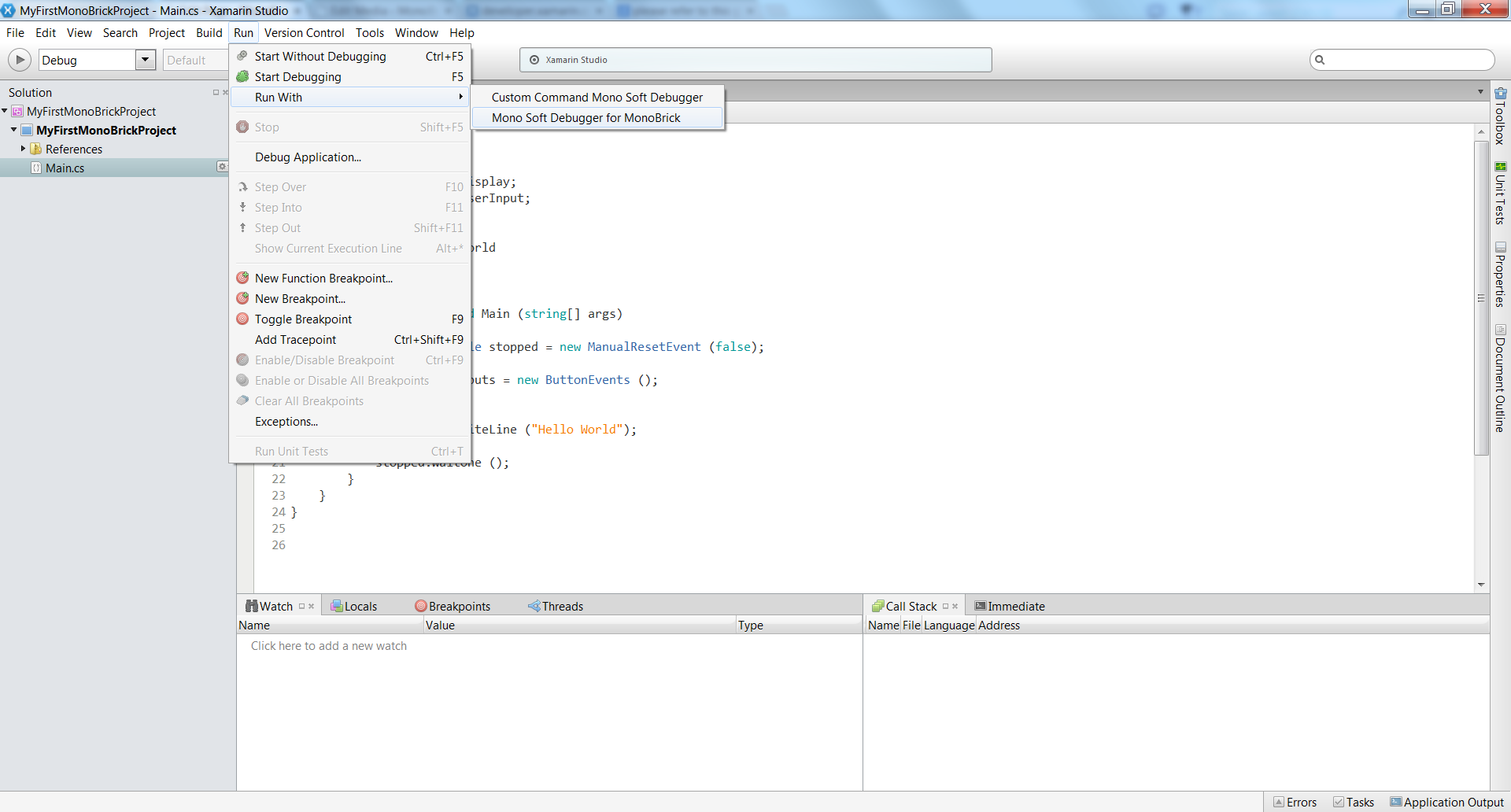This screenshot has width=1511, height=812.
Task: Click the editor scrollbar up arrow
Action: point(1481,131)
